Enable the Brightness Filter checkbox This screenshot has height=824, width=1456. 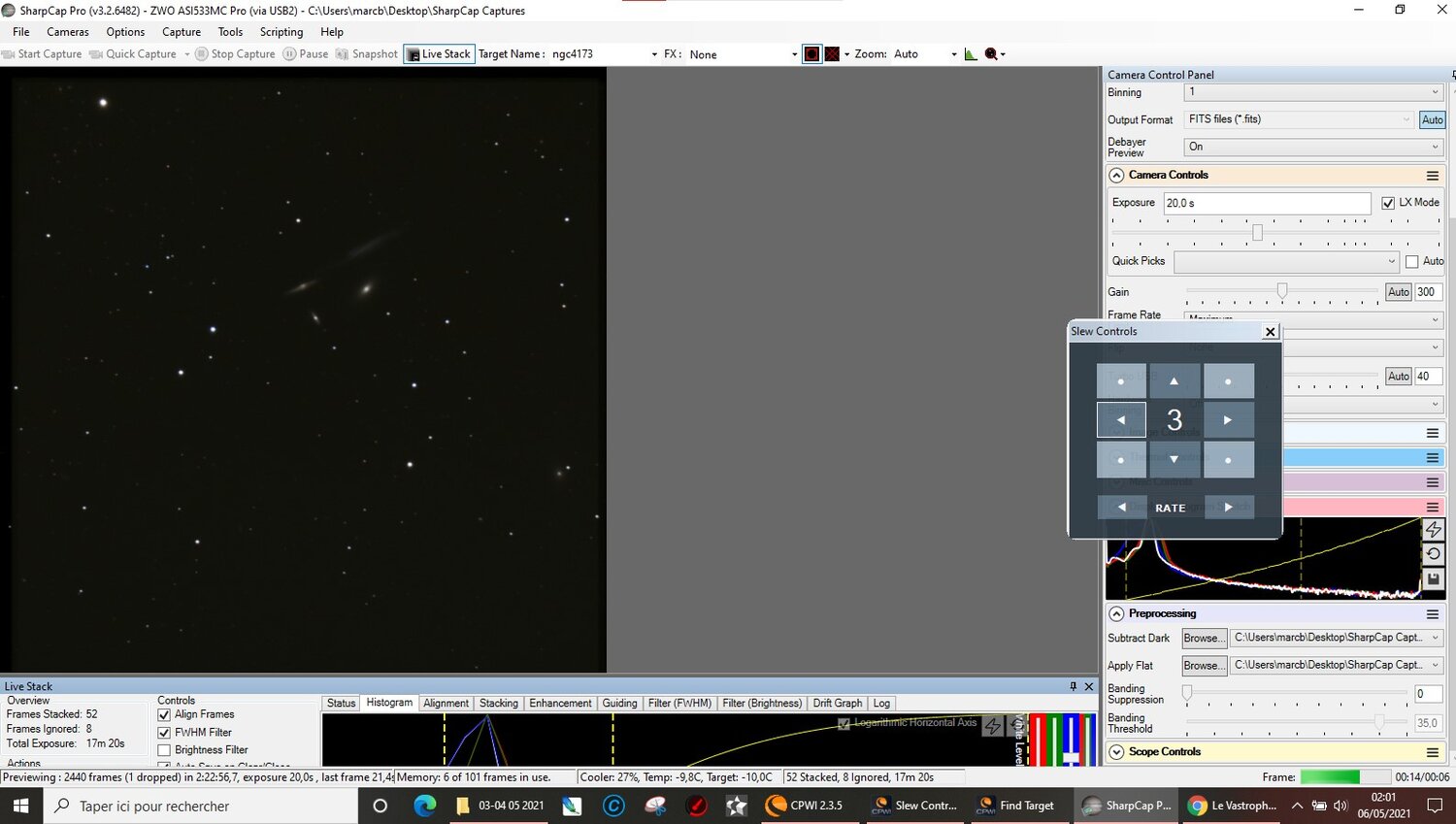tap(164, 750)
